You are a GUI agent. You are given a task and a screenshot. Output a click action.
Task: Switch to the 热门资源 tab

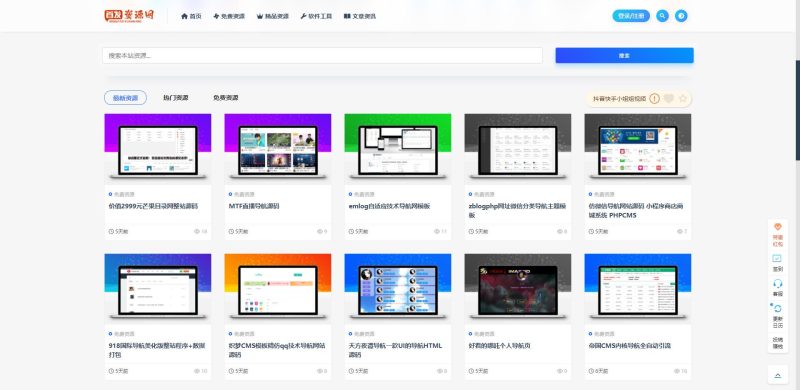(x=176, y=98)
